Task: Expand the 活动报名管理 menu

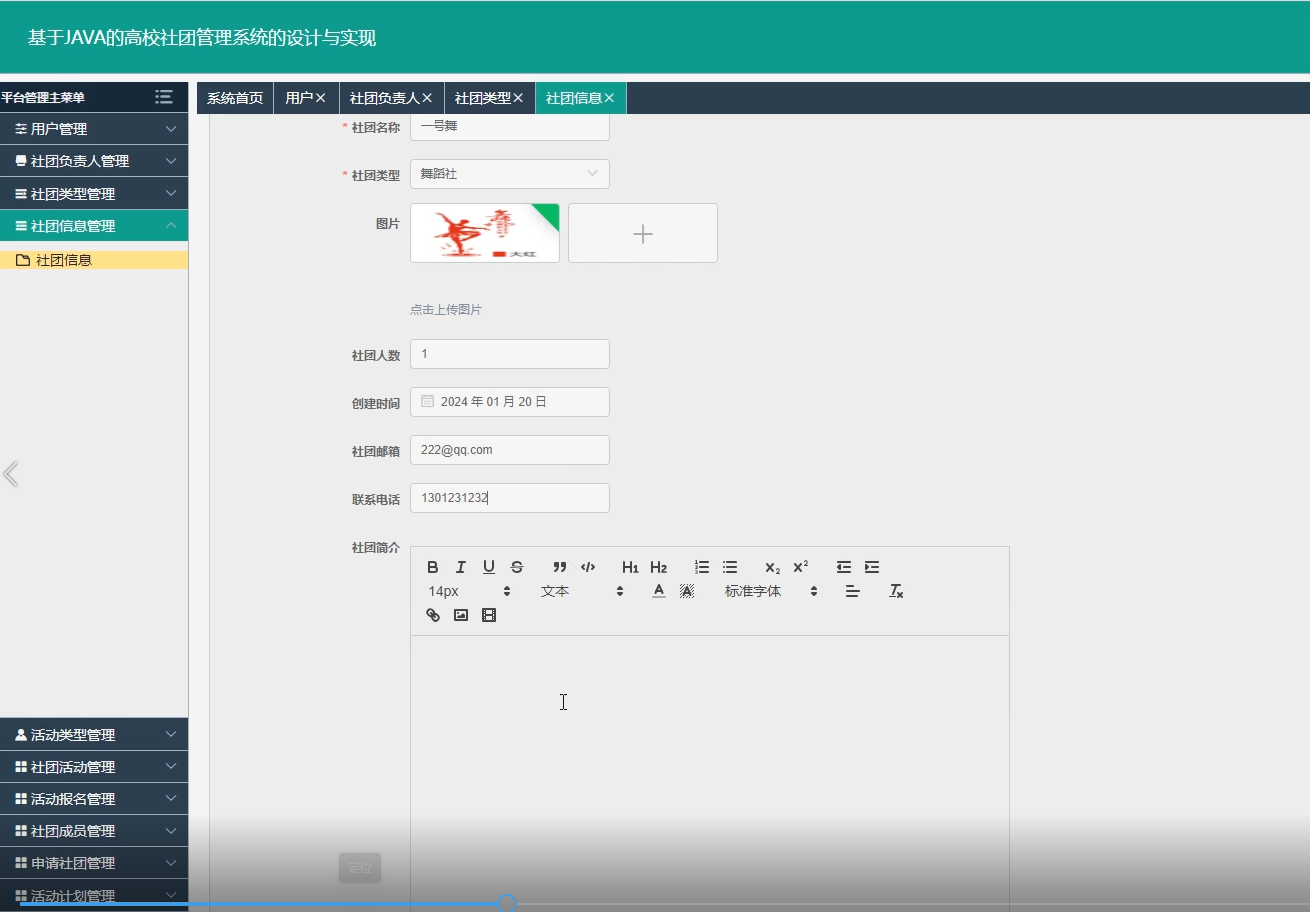Action: coord(94,799)
